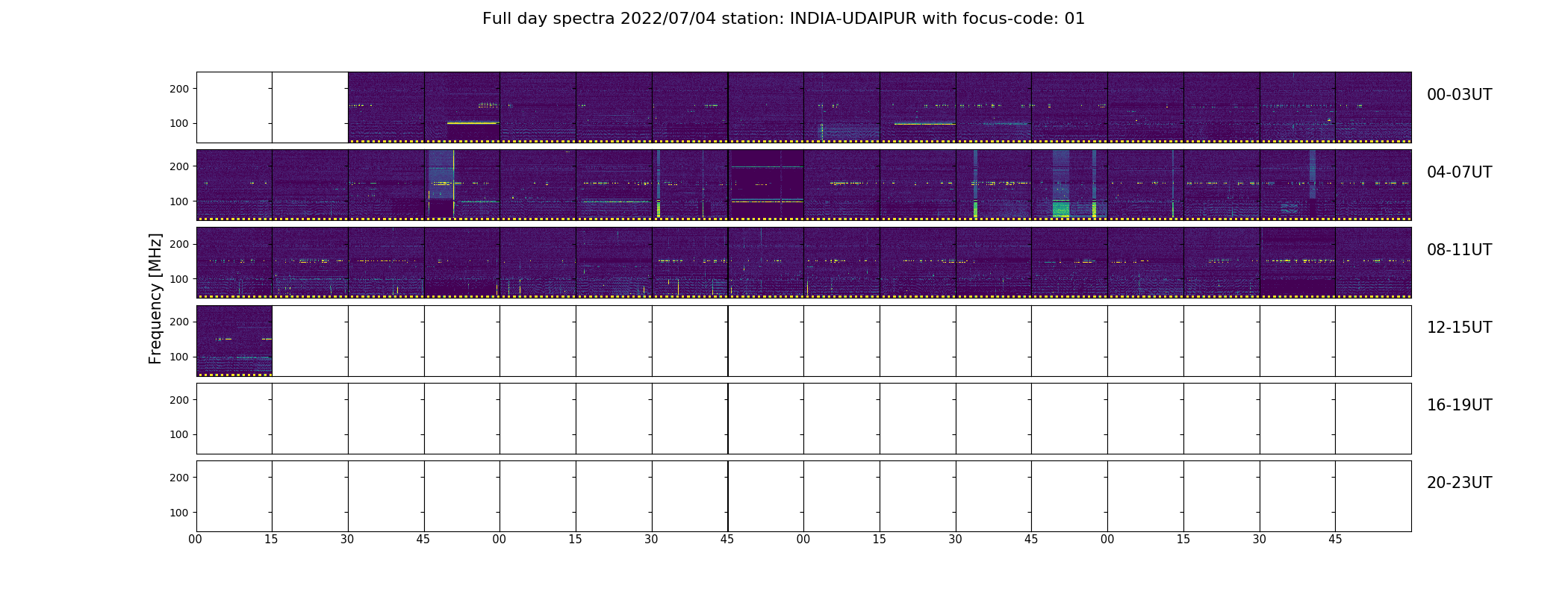Viewport: 1568px width, 597px height.
Task: Select the '00-03UT' row label
Action: (1459, 95)
